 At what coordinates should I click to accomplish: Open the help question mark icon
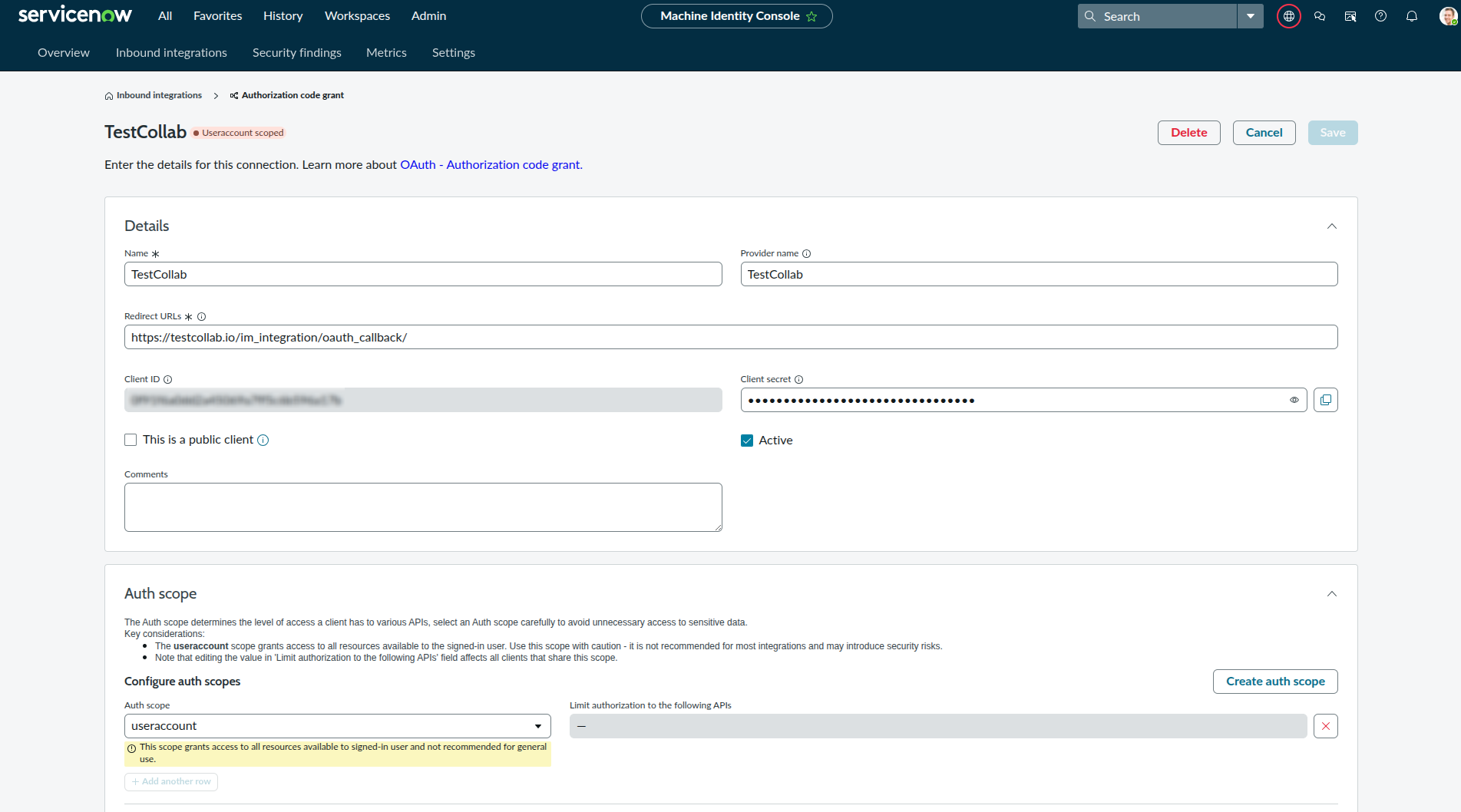point(1381,16)
